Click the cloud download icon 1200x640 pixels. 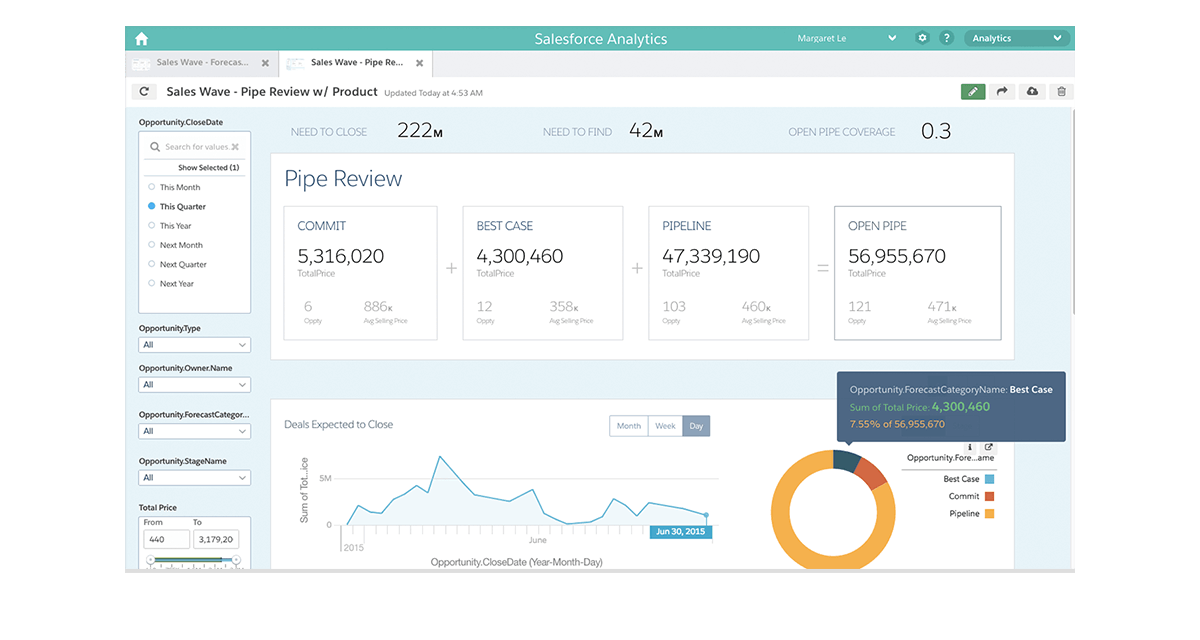click(1032, 91)
